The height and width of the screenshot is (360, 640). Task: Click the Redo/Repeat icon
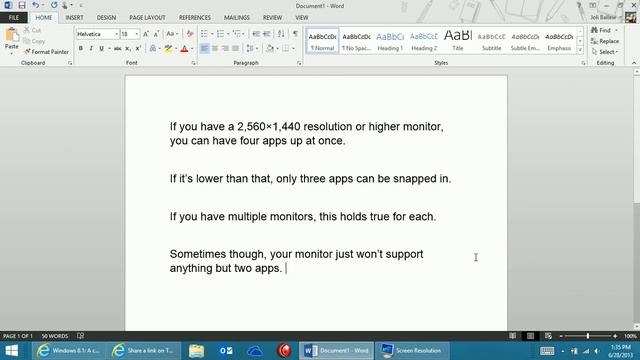(x=54, y=5)
